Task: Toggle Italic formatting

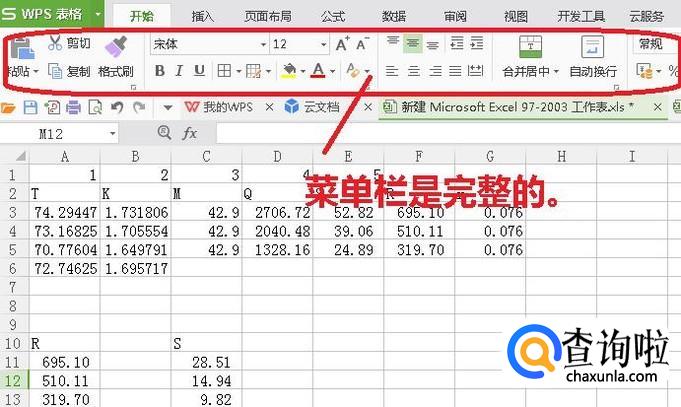Action: click(x=180, y=71)
